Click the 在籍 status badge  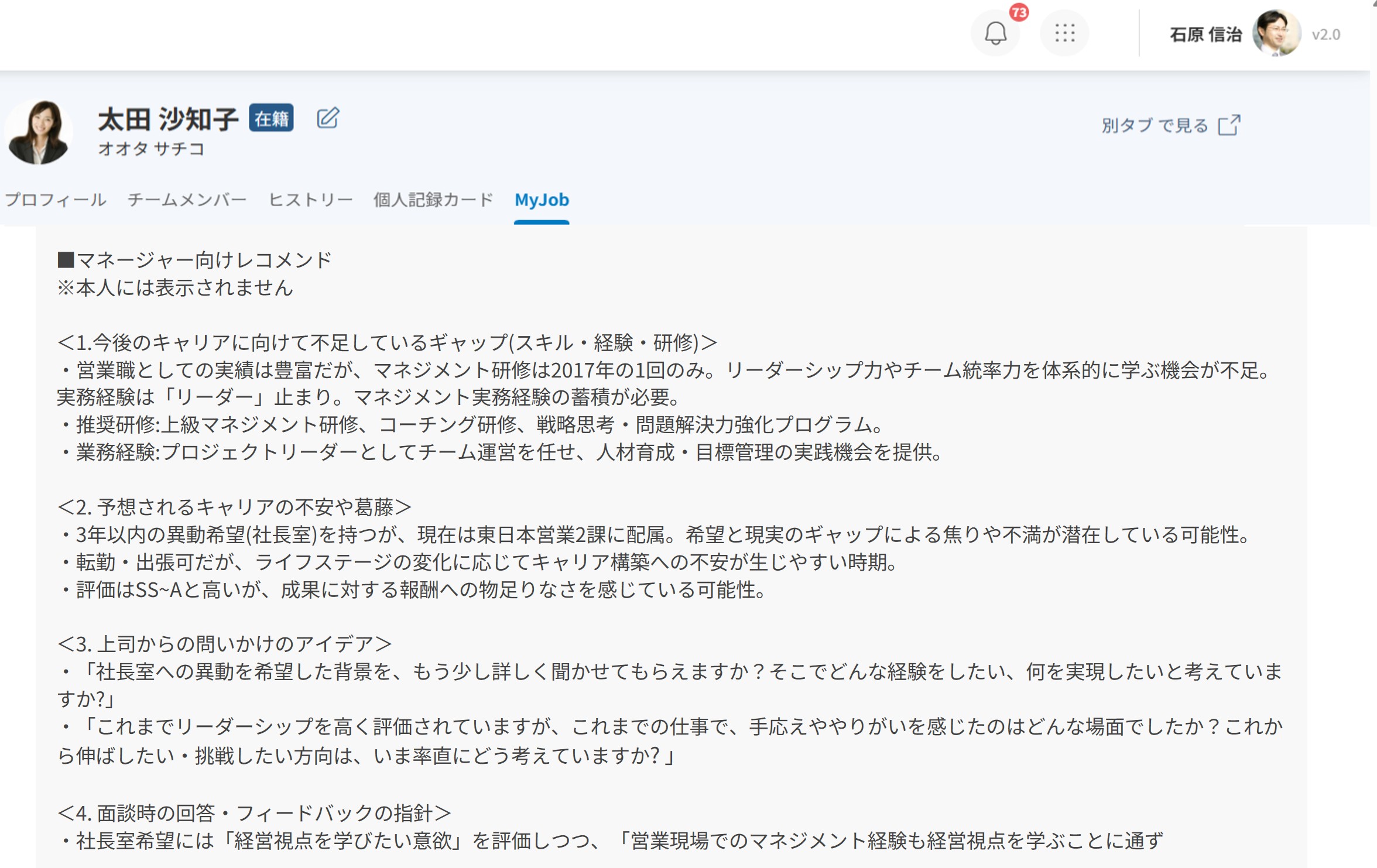[x=271, y=118]
